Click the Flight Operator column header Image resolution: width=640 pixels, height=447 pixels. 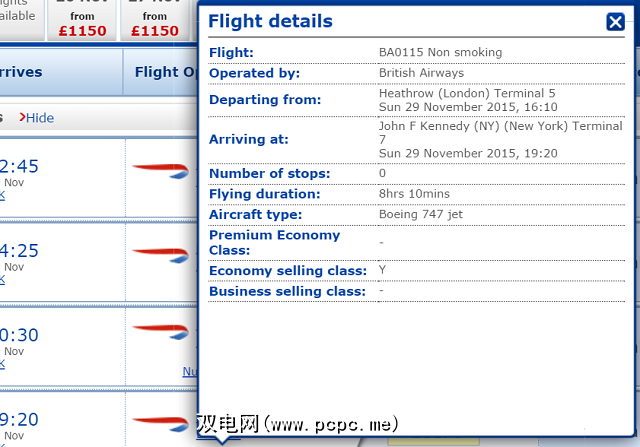coord(165,72)
